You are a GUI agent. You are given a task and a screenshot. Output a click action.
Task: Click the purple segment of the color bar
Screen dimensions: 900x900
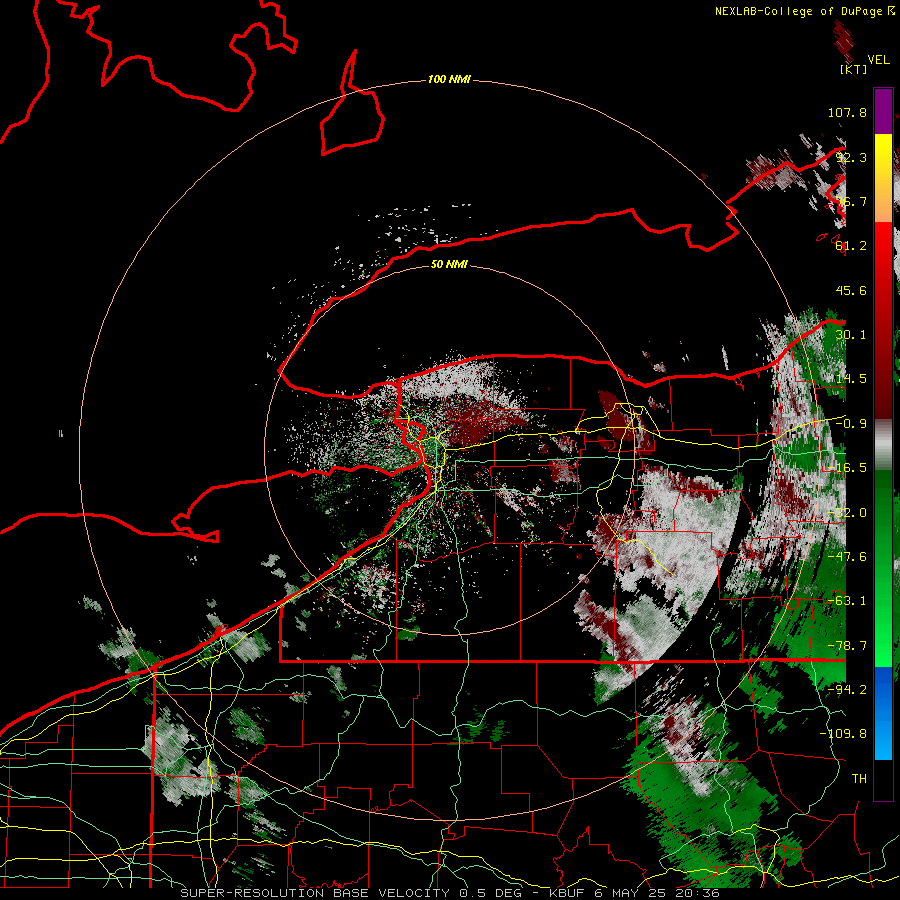883,112
